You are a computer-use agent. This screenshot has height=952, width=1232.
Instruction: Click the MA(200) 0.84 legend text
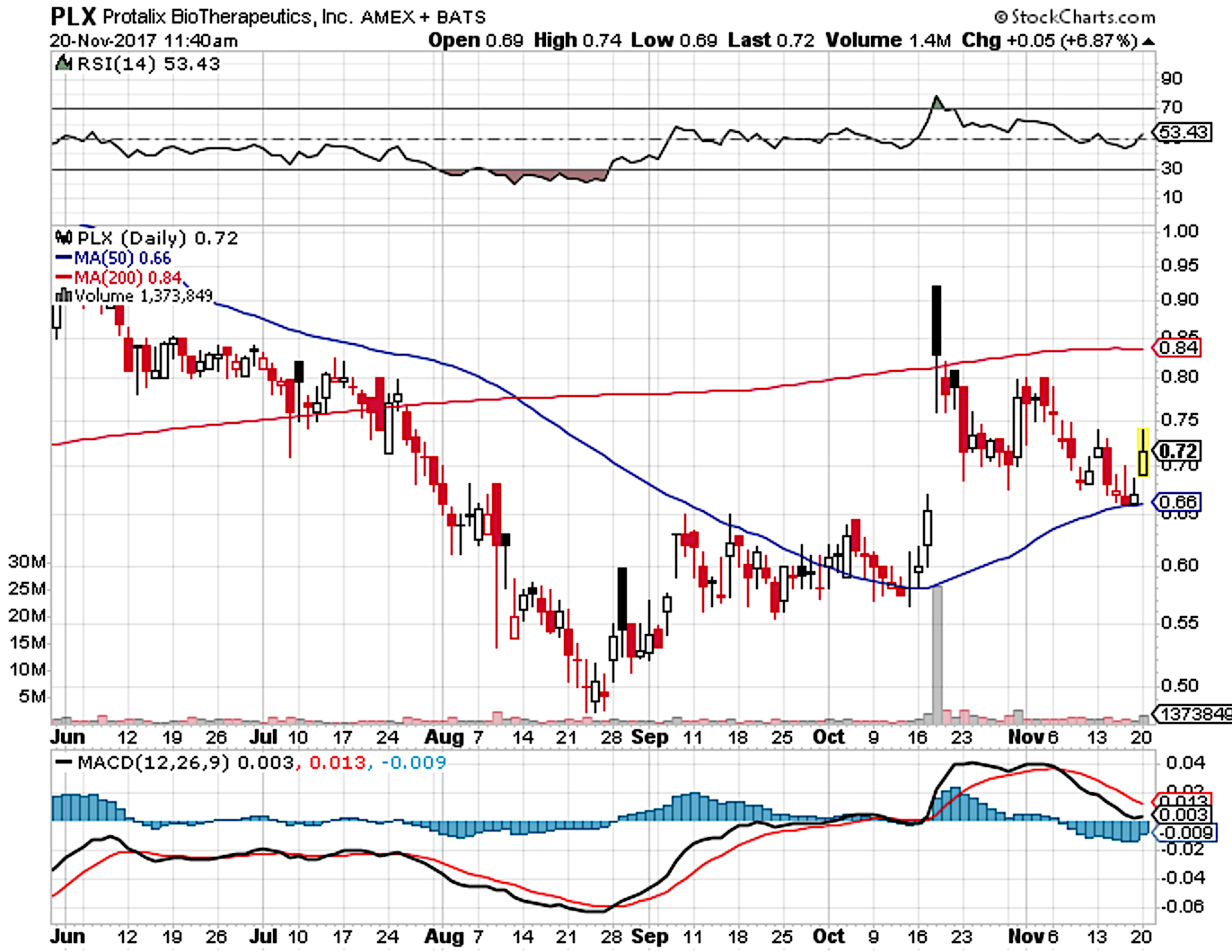point(128,278)
